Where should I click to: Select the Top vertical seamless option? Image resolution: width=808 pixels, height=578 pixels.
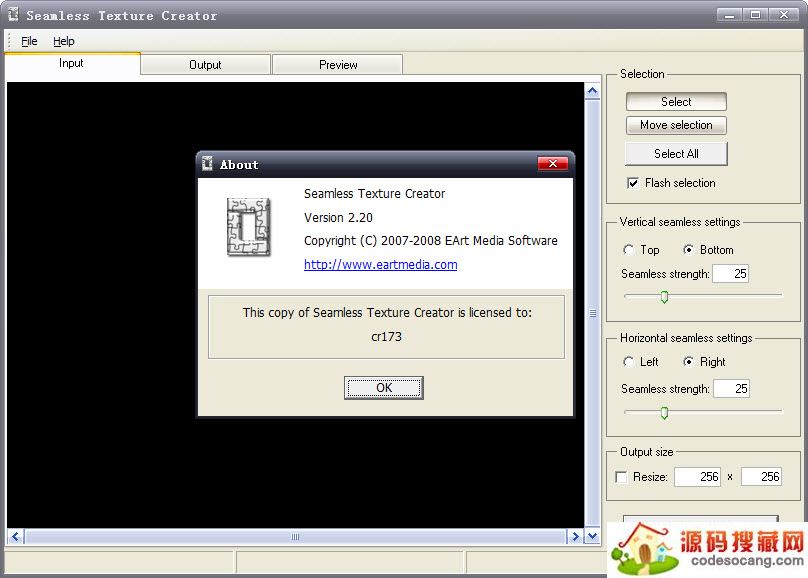[628, 250]
